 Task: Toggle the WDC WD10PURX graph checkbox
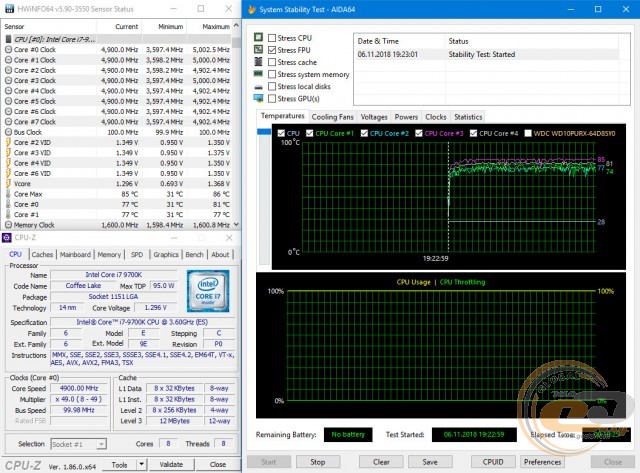(528, 133)
